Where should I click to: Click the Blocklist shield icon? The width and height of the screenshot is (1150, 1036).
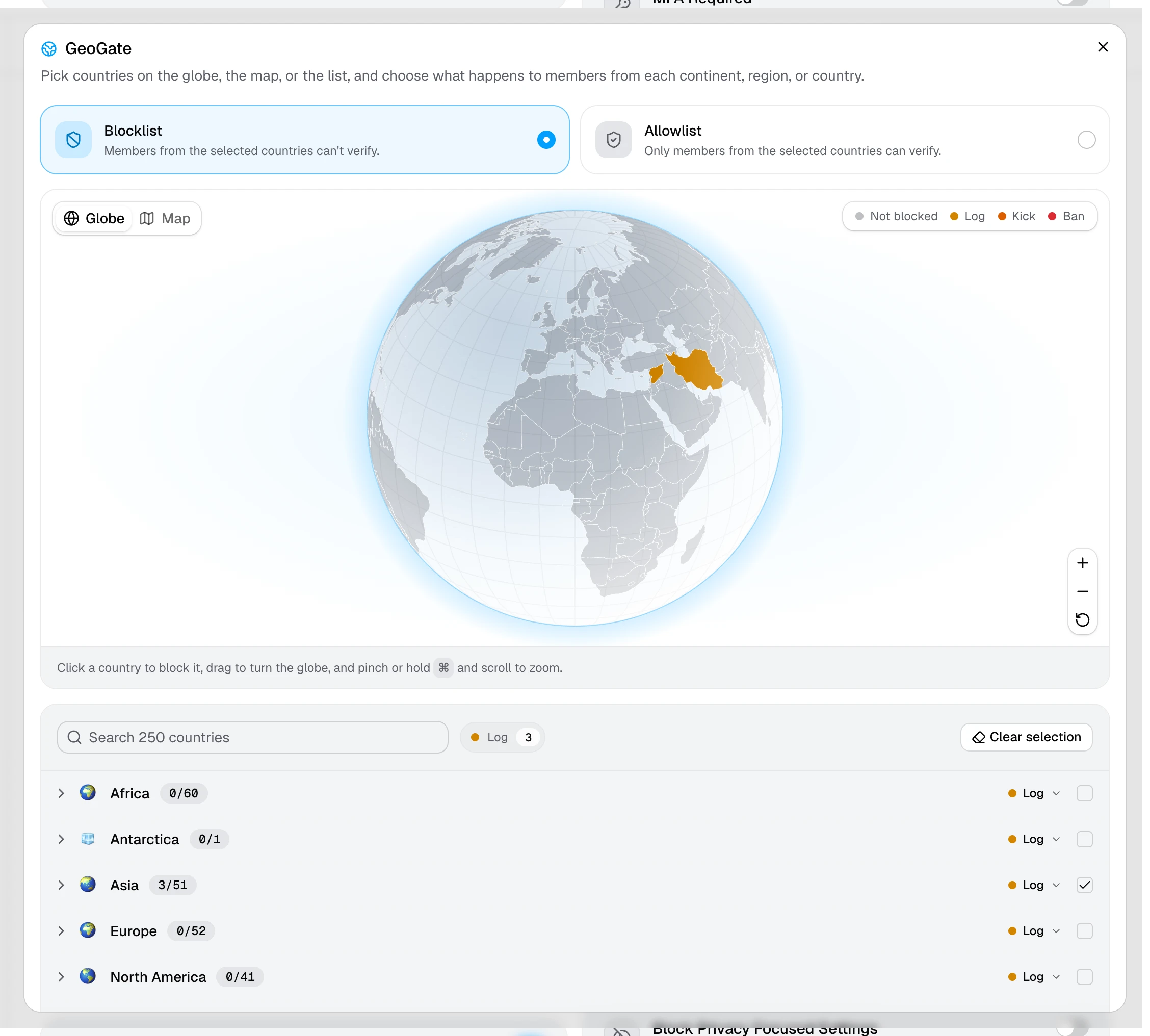73,140
